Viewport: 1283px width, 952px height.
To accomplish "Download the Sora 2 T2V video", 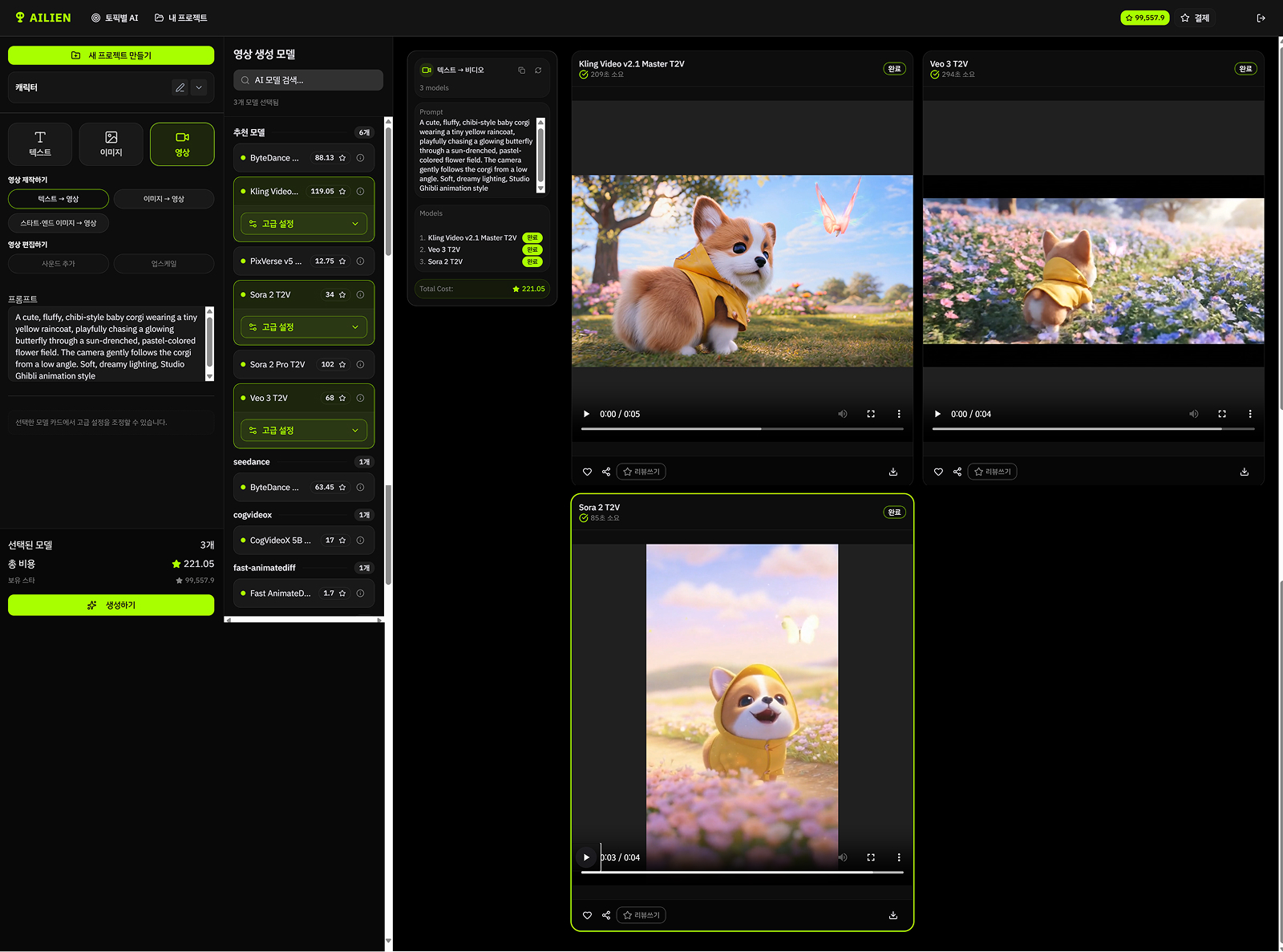I will 893,915.
